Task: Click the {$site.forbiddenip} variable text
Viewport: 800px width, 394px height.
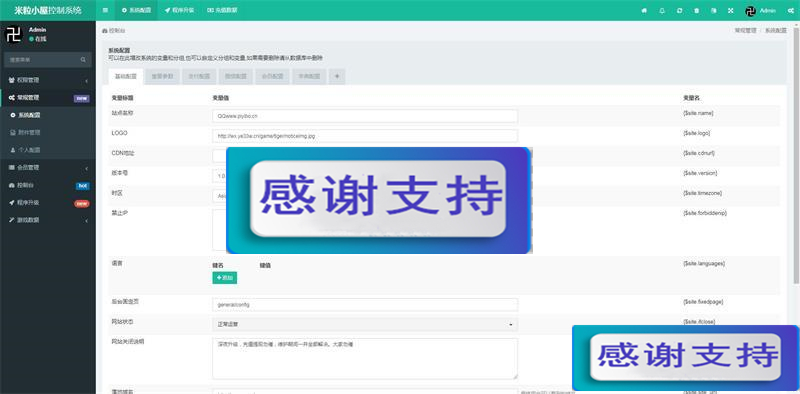Action: (705, 213)
